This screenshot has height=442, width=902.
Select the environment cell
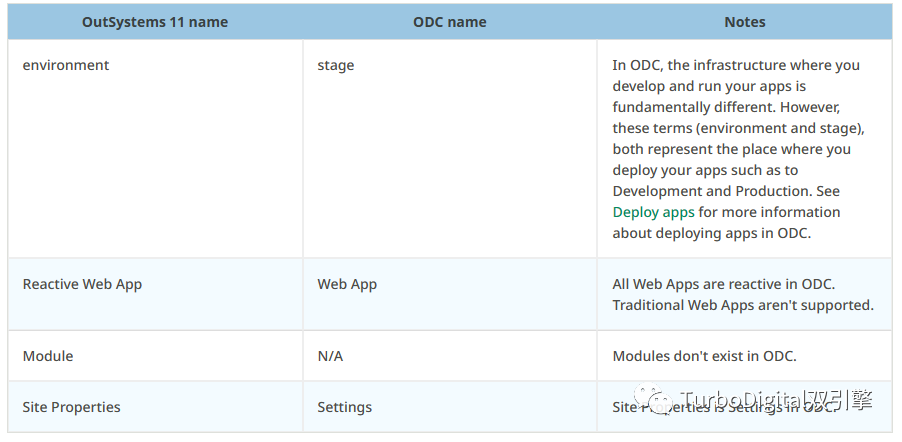coord(66,65)
